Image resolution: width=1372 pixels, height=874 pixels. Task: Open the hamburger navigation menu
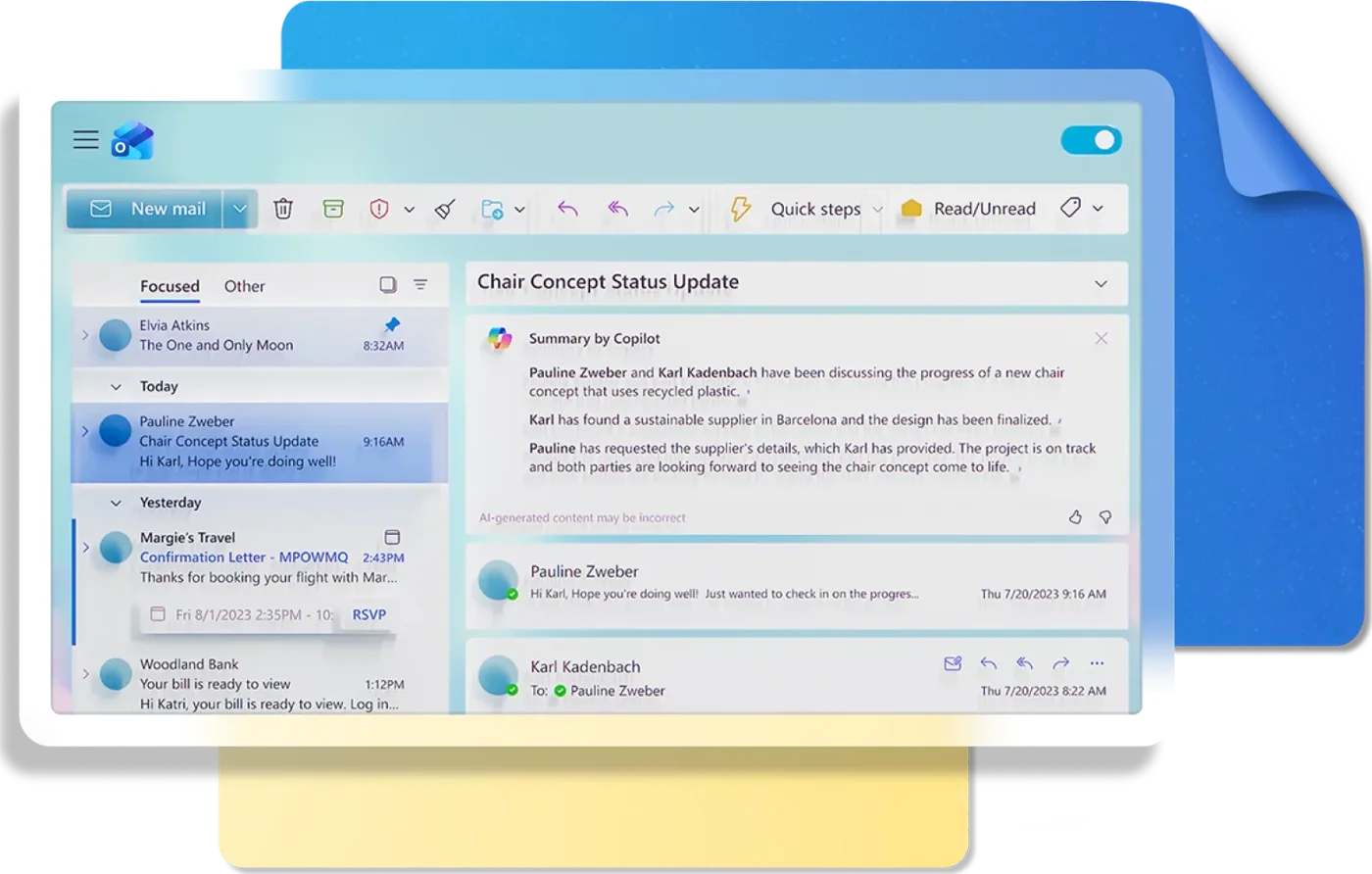86,140
